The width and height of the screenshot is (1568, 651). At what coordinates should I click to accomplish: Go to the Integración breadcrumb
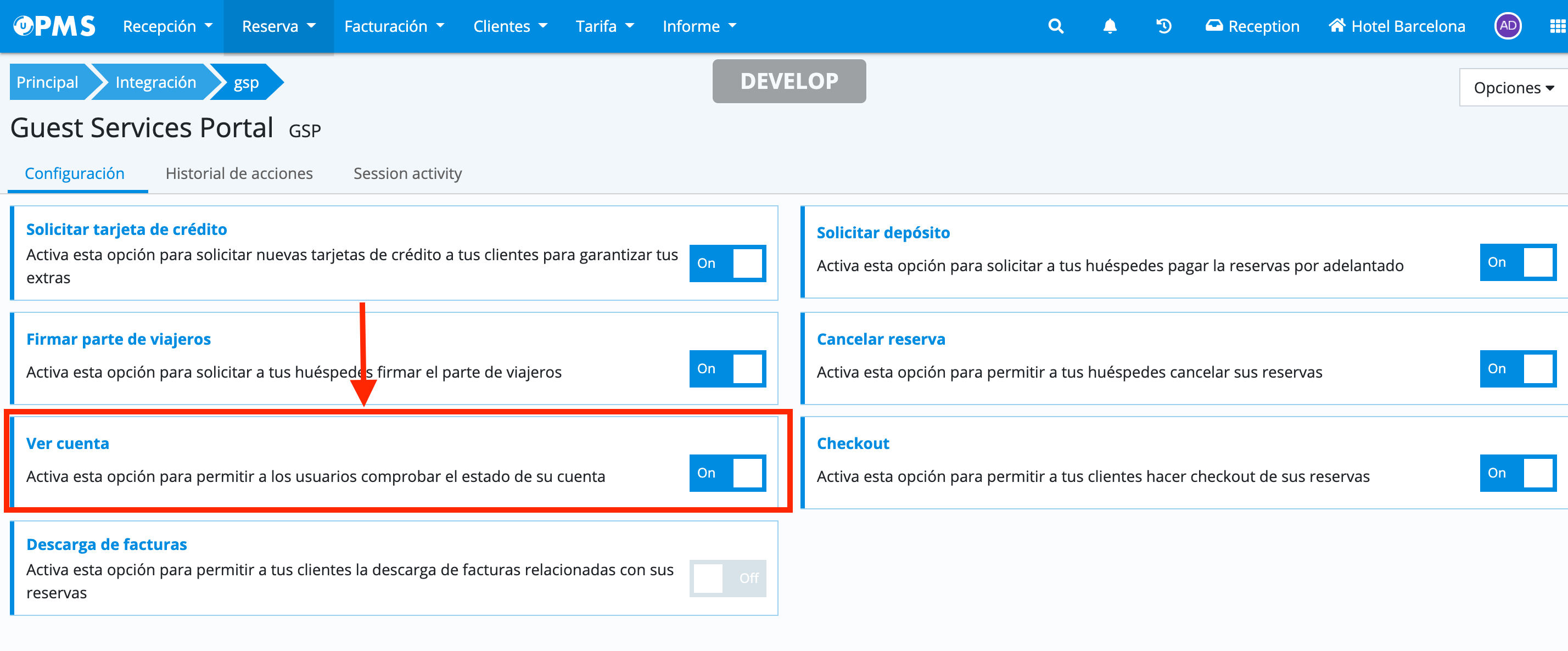click(155, 82)
